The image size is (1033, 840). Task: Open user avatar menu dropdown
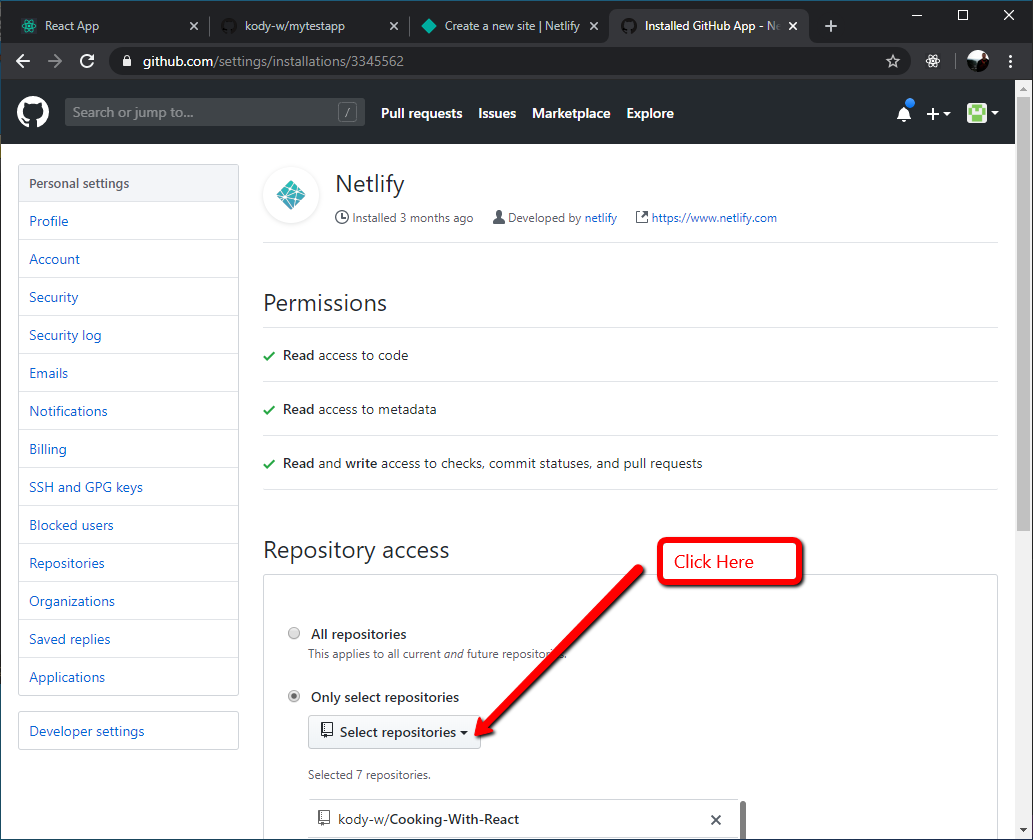[983, 113]
